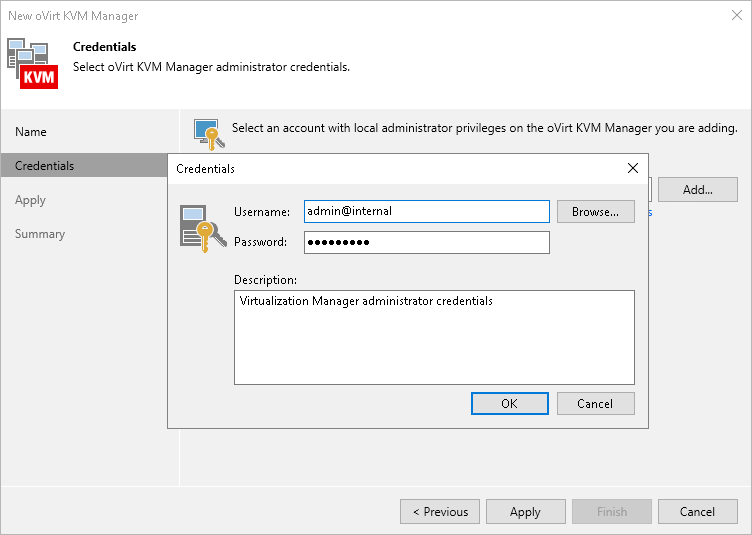This screenshot has width=752, height=535.
Task: Select the Credentials step in sidebar
Action: point(45,166)
